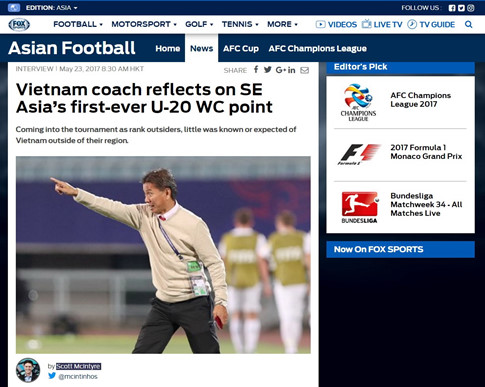Select the AFC Champions League tab

pos(317,49)
